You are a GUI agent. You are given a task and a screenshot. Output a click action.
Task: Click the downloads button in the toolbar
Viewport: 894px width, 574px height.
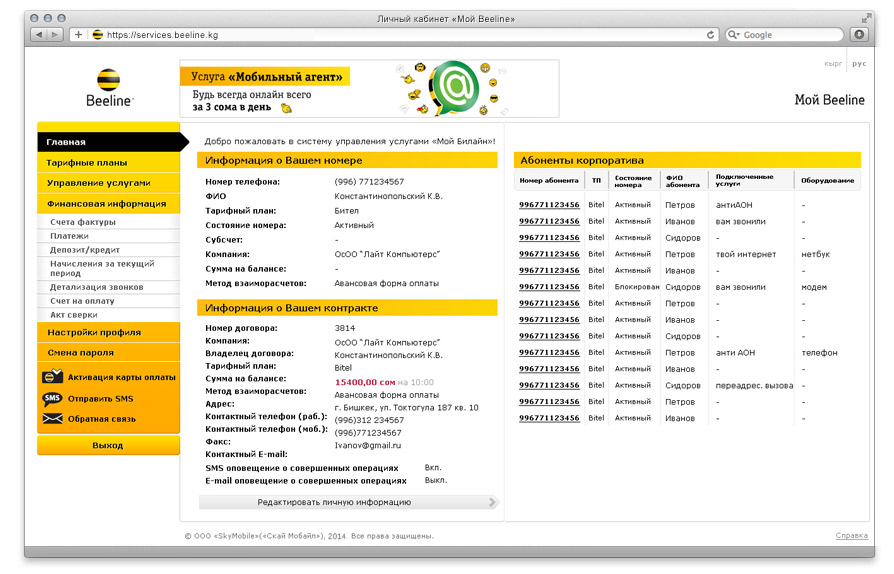[859, 35]
